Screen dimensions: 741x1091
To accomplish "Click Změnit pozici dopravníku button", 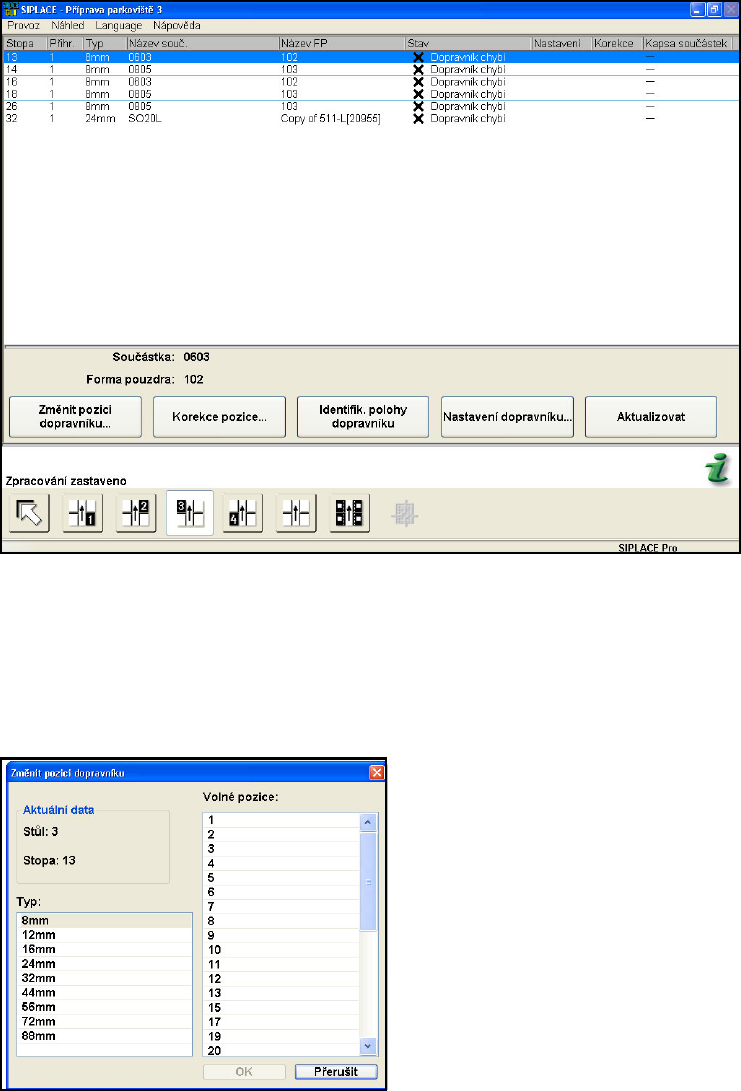I will pos(75,417).
